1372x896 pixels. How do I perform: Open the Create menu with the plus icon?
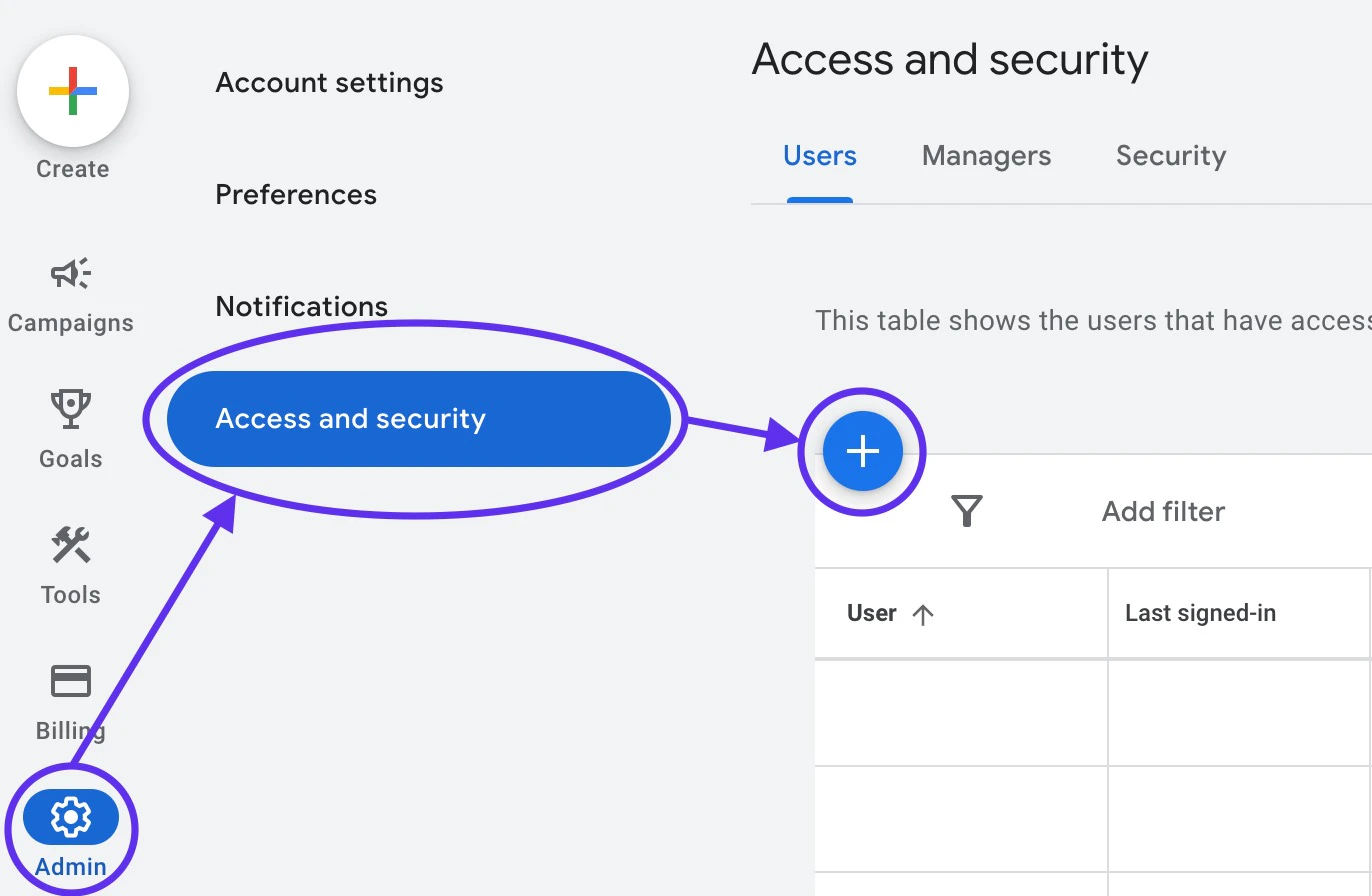[71, 90]
